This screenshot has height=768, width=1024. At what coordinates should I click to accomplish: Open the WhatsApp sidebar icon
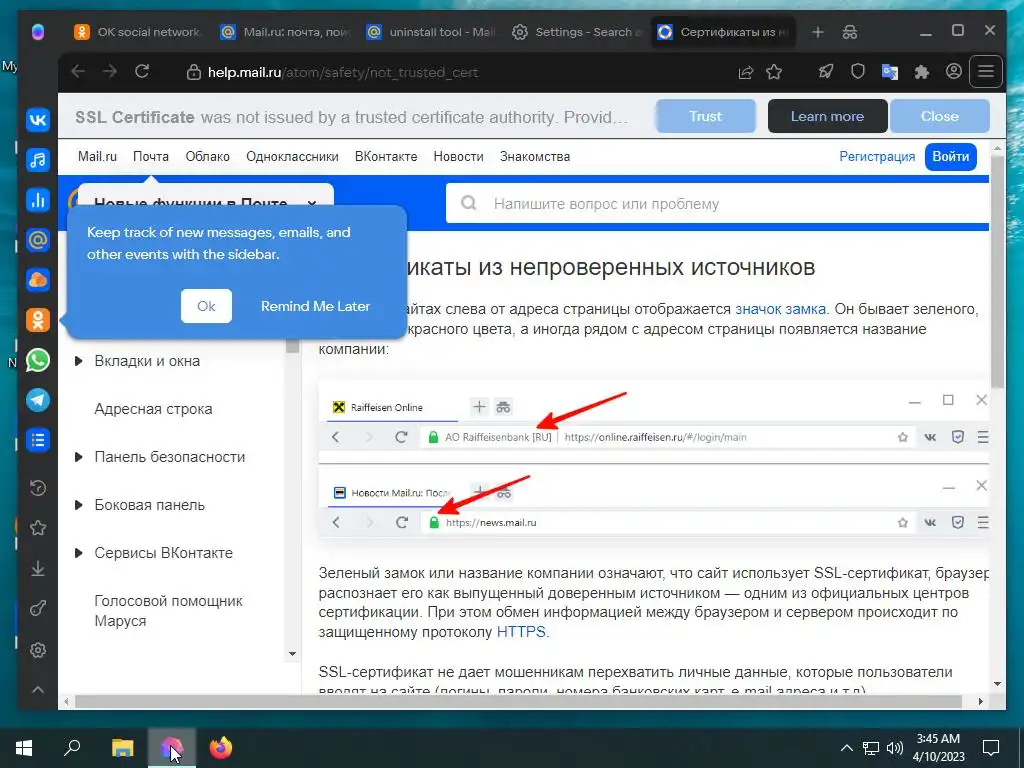(x=38, y=360)
